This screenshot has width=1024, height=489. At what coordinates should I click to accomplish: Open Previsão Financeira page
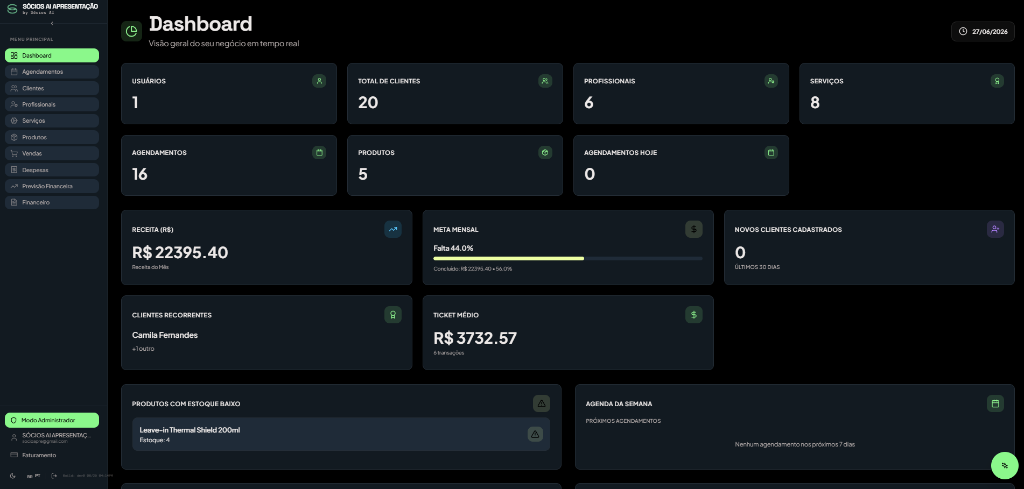[52, 186]
